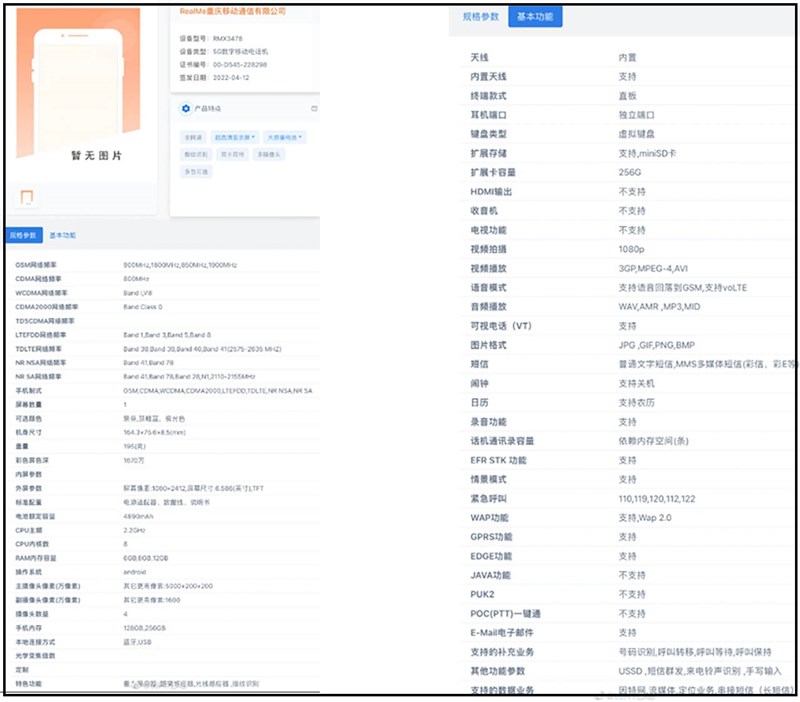Screen dimensions: 800x702
Task: Select the JAVA功能 row label
Action: [x=490, y=575]
